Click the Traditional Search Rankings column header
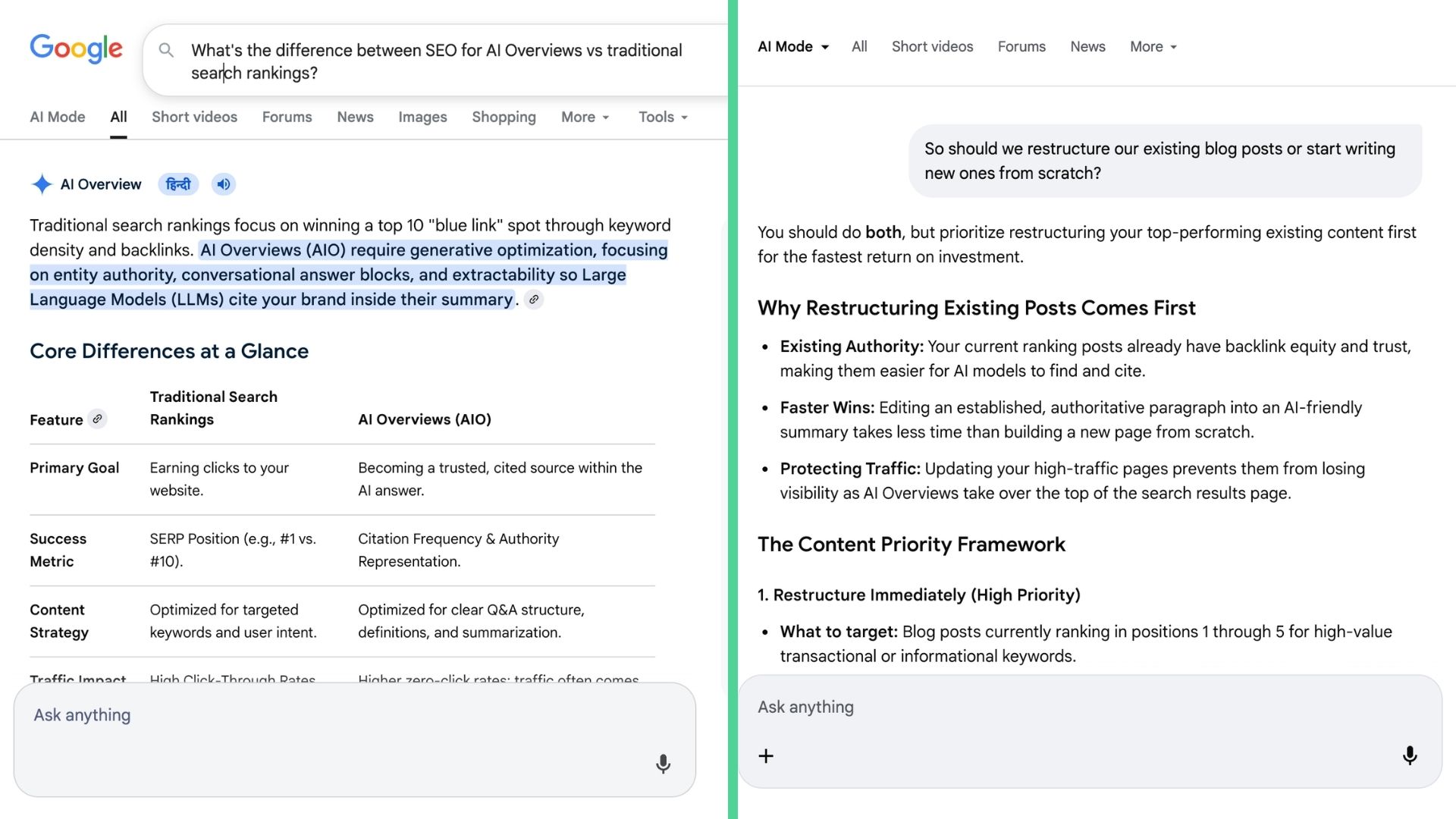Image resolution: width=1456 pixels, height=819 pixels. pos(214,408)
